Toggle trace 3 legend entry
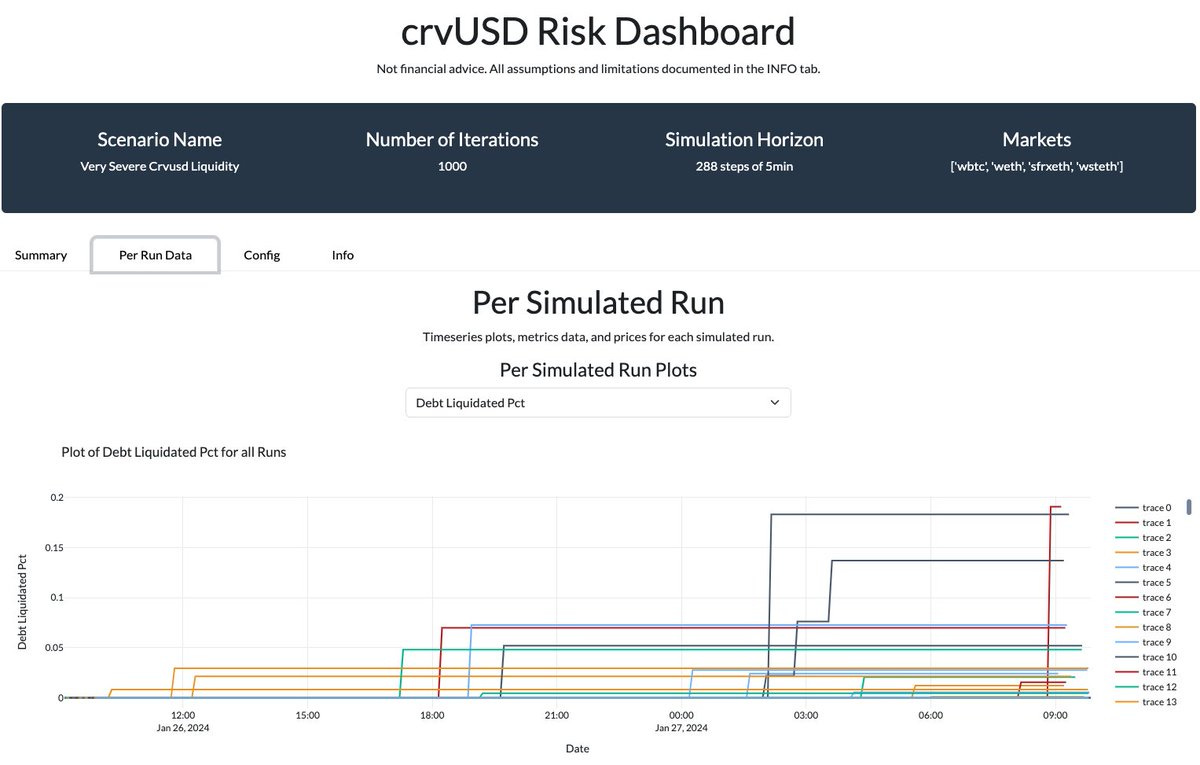 coord(1143,553)
